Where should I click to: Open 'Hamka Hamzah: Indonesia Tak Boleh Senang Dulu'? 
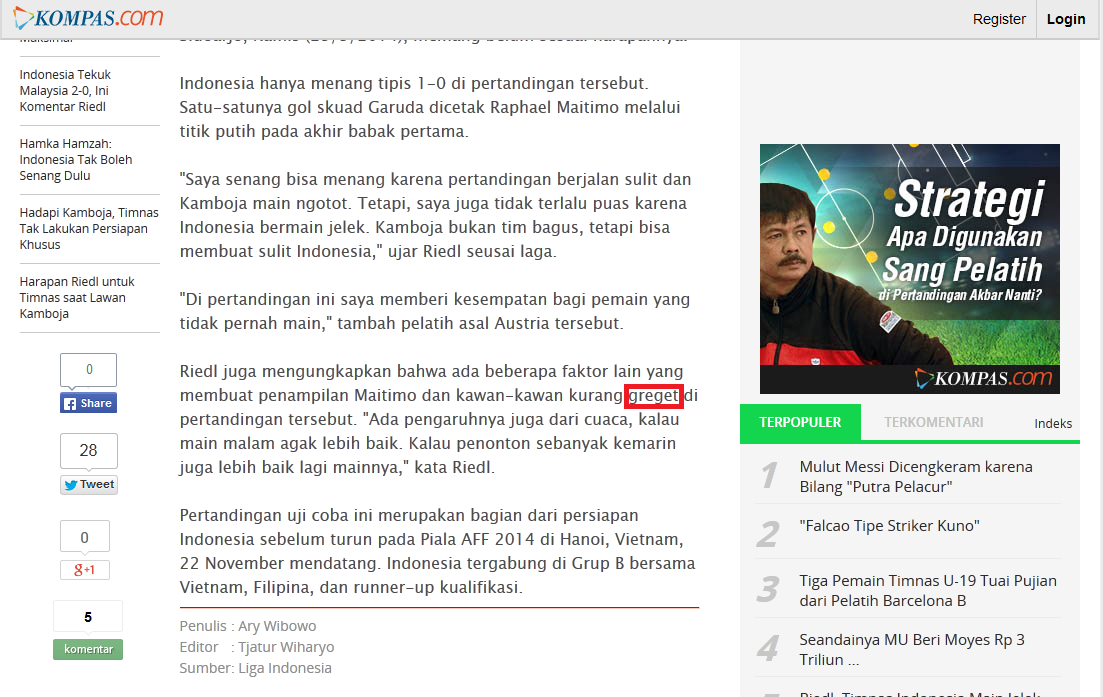click(76, 160)
